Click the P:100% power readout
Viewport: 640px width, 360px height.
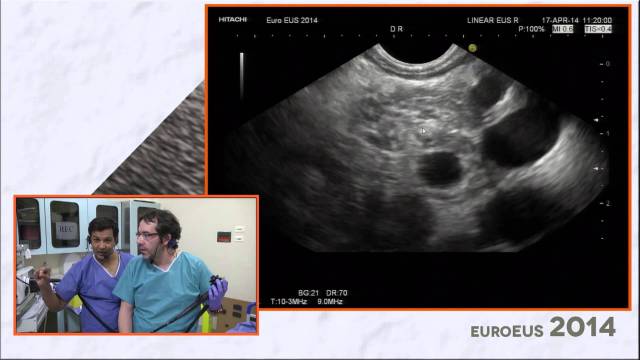[x=531, y=29]
